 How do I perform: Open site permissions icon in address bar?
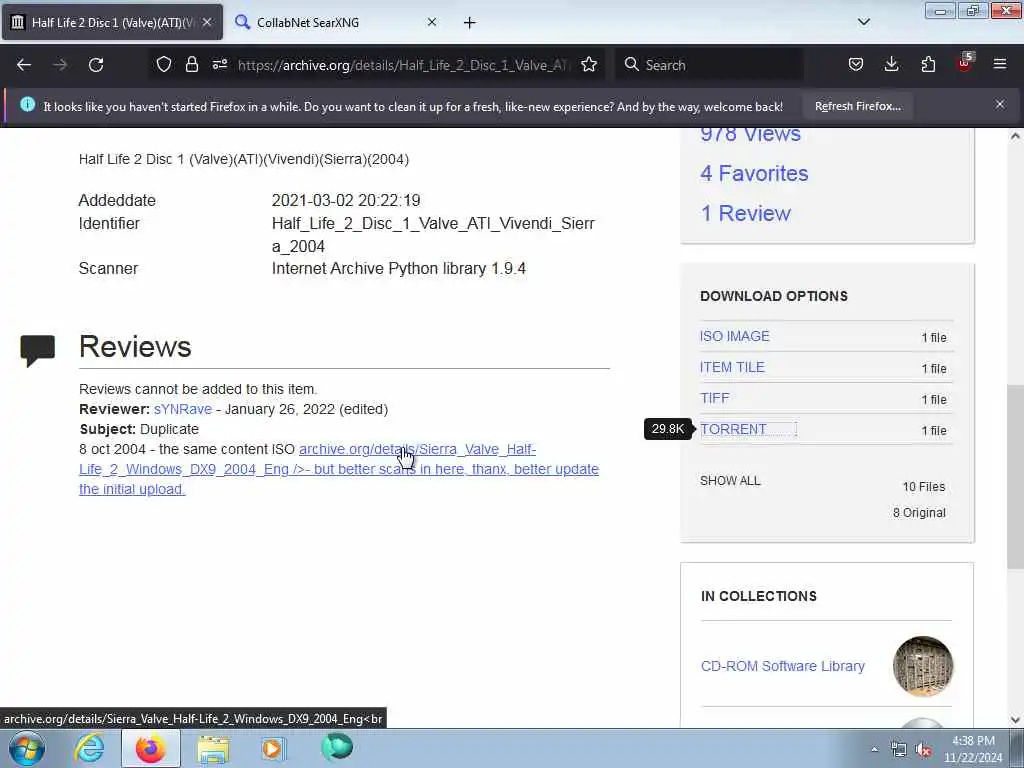pyautogui.click(x=219, y=65)
